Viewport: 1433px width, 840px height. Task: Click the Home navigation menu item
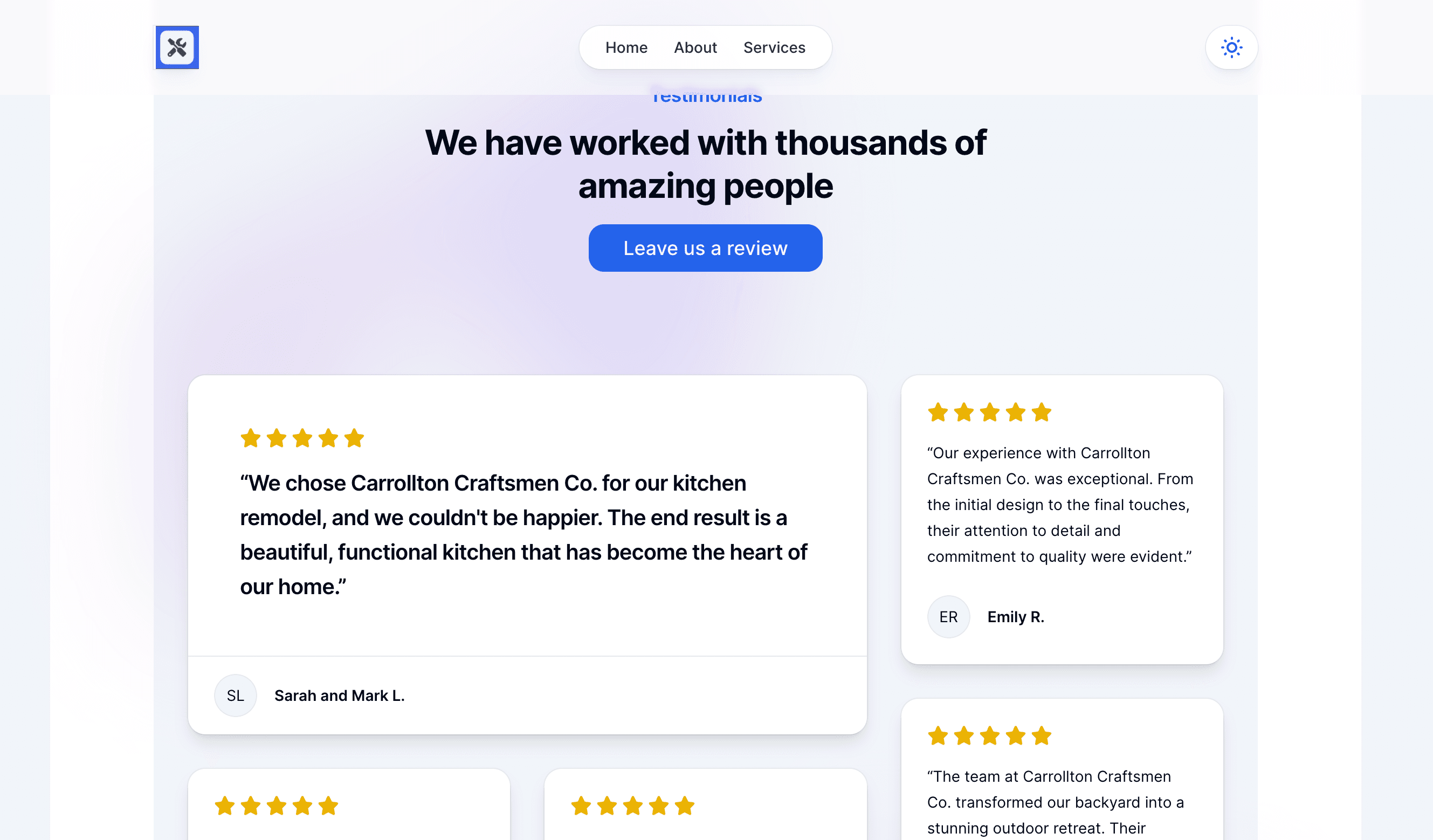pos(626,47)
